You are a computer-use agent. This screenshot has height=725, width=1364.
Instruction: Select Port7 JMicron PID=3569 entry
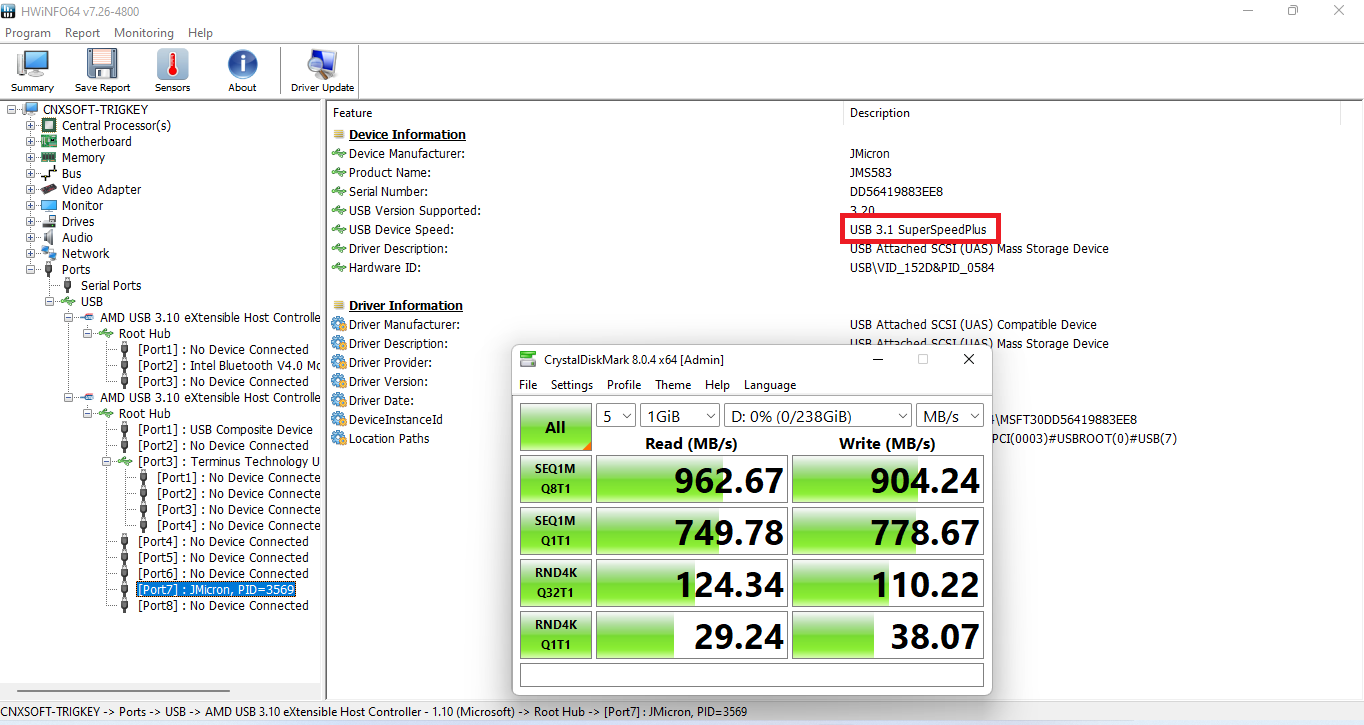coord(216,589)
